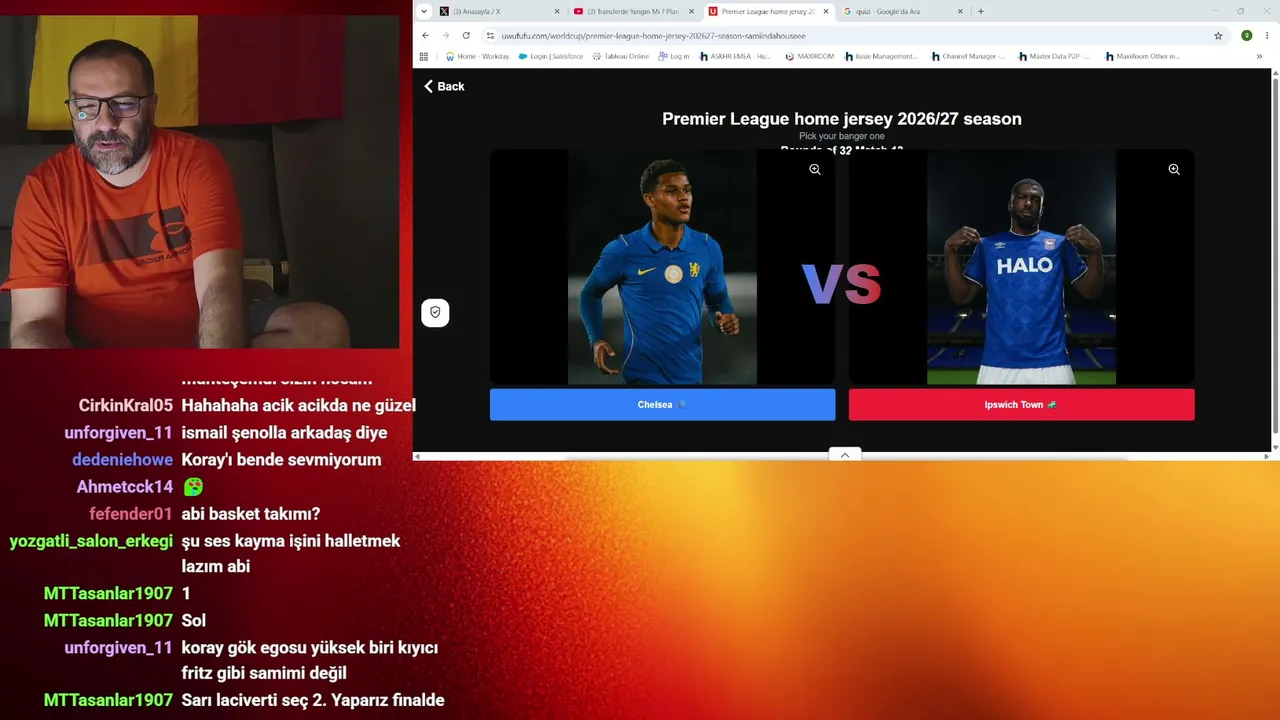Viewport: 1280px width, 720px height.
Task: Zoom into the Ipswich Town jersey image
Action: pyautogui.click(x=1174, y=170)
